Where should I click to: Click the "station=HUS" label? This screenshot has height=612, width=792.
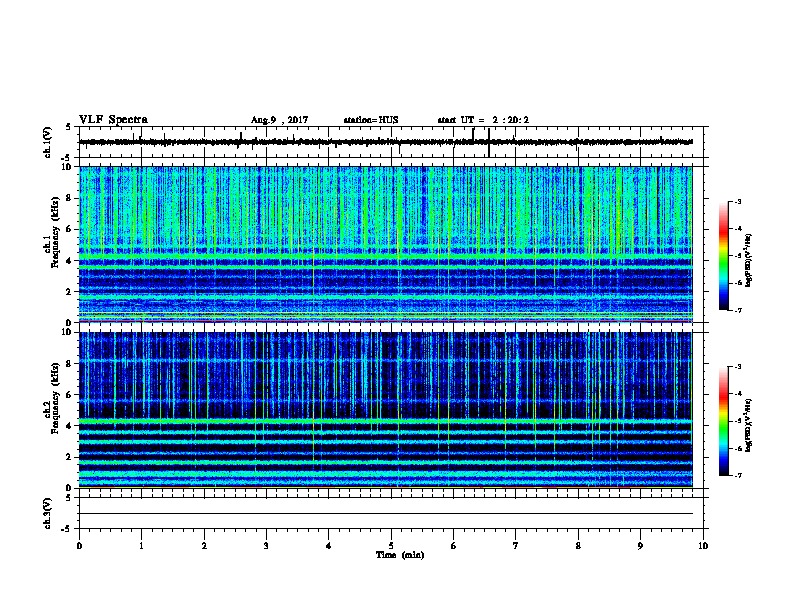coord(371,120)
